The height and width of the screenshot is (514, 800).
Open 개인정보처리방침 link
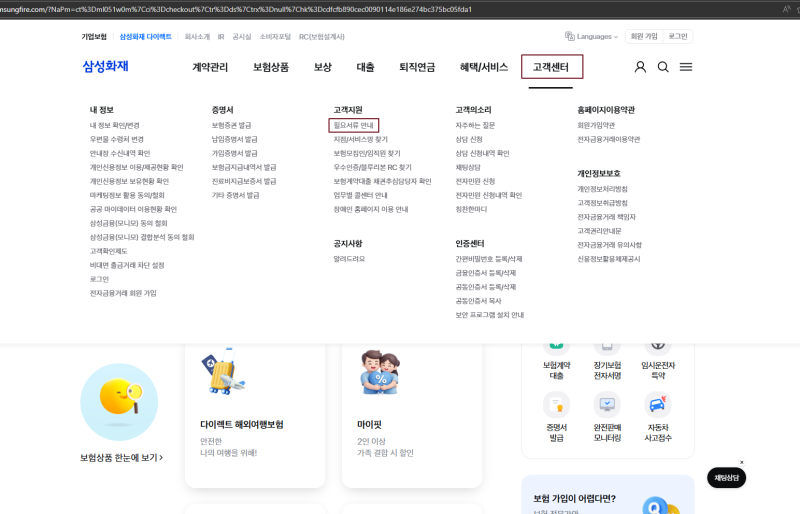[602, 189]
